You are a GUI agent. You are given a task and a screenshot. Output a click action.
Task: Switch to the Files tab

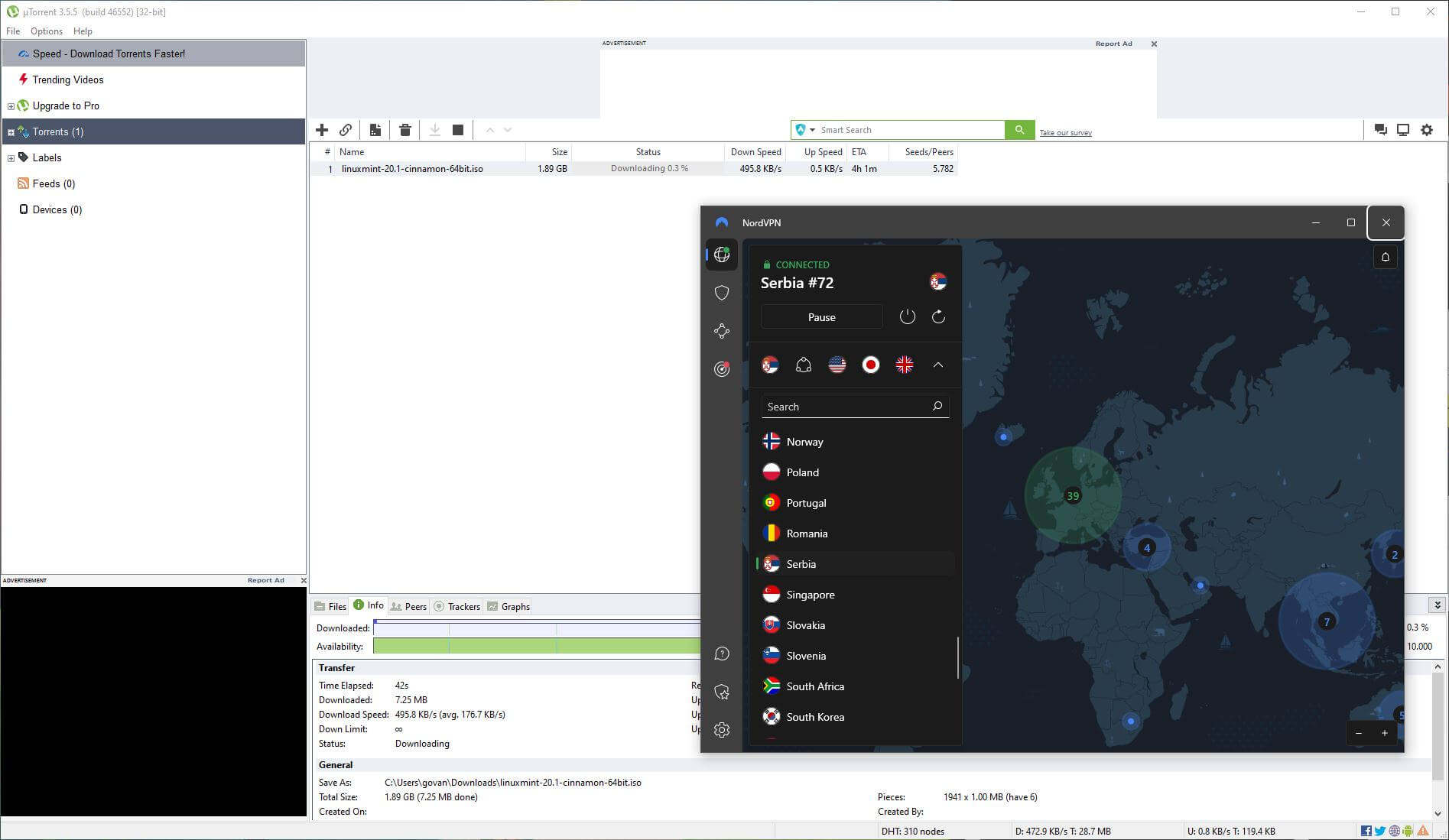click(330, 606)
